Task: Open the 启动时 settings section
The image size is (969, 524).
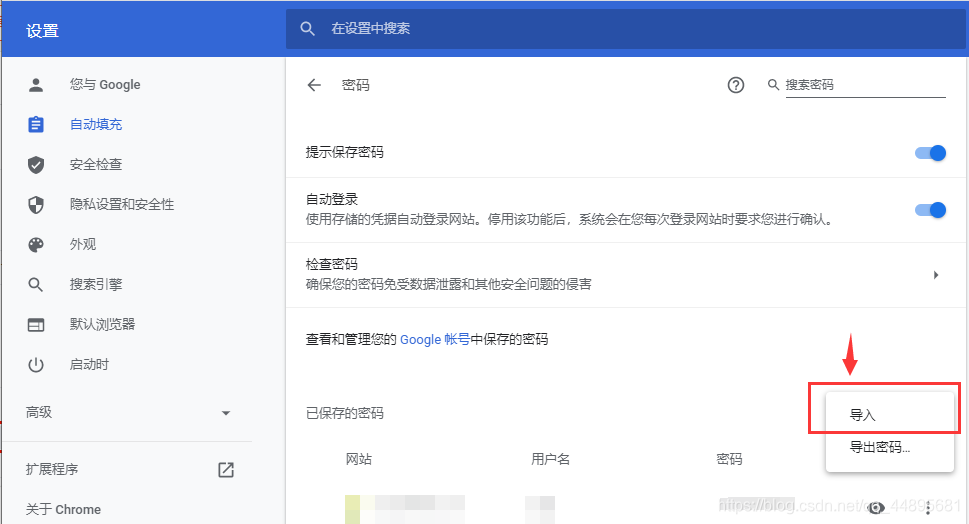Action: tap(89, 365)
